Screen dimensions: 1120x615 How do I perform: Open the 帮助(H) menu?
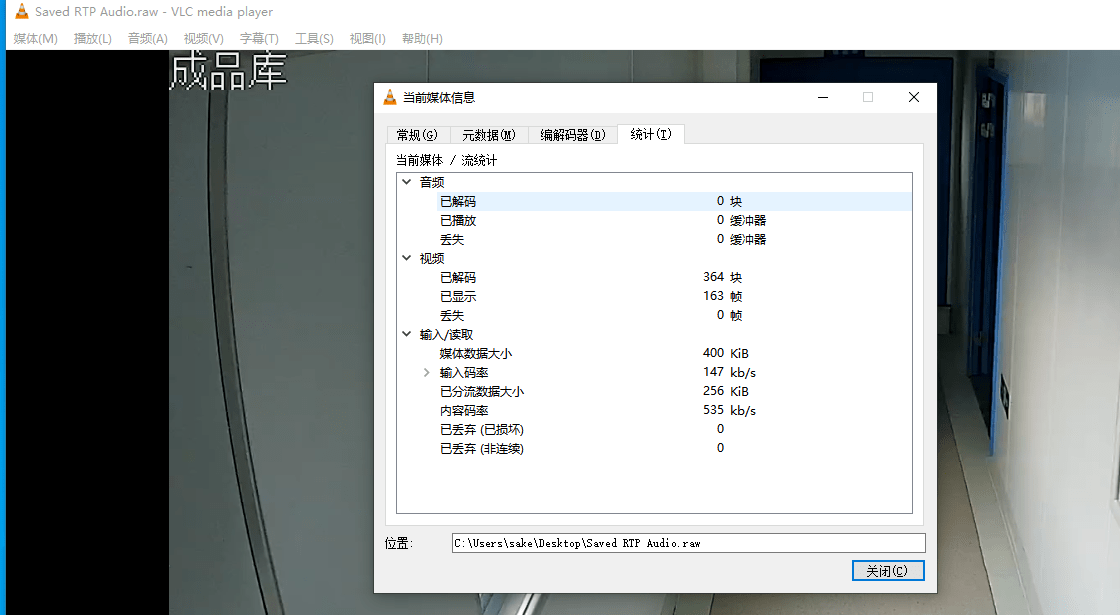coord(422,39)
